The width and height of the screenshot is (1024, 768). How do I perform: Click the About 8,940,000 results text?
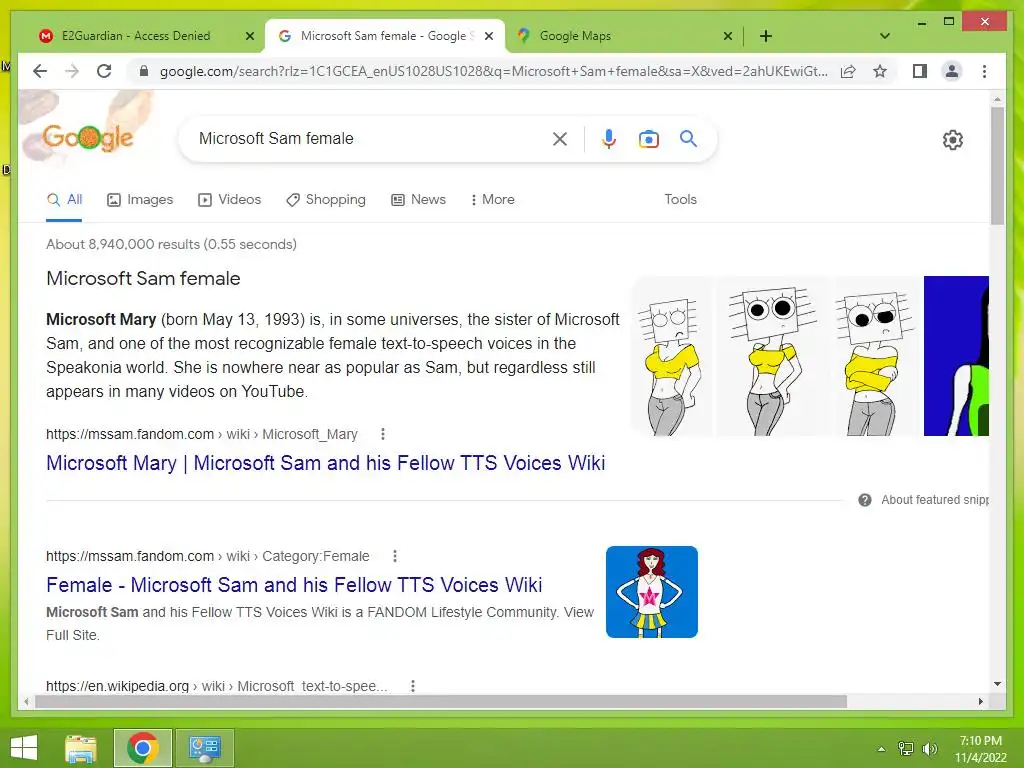click(x=171, y=244)
